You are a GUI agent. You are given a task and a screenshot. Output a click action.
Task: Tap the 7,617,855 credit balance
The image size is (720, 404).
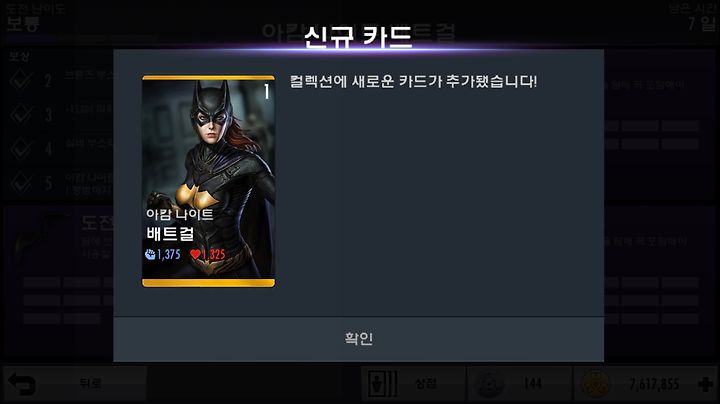click(x=654, y=384)
